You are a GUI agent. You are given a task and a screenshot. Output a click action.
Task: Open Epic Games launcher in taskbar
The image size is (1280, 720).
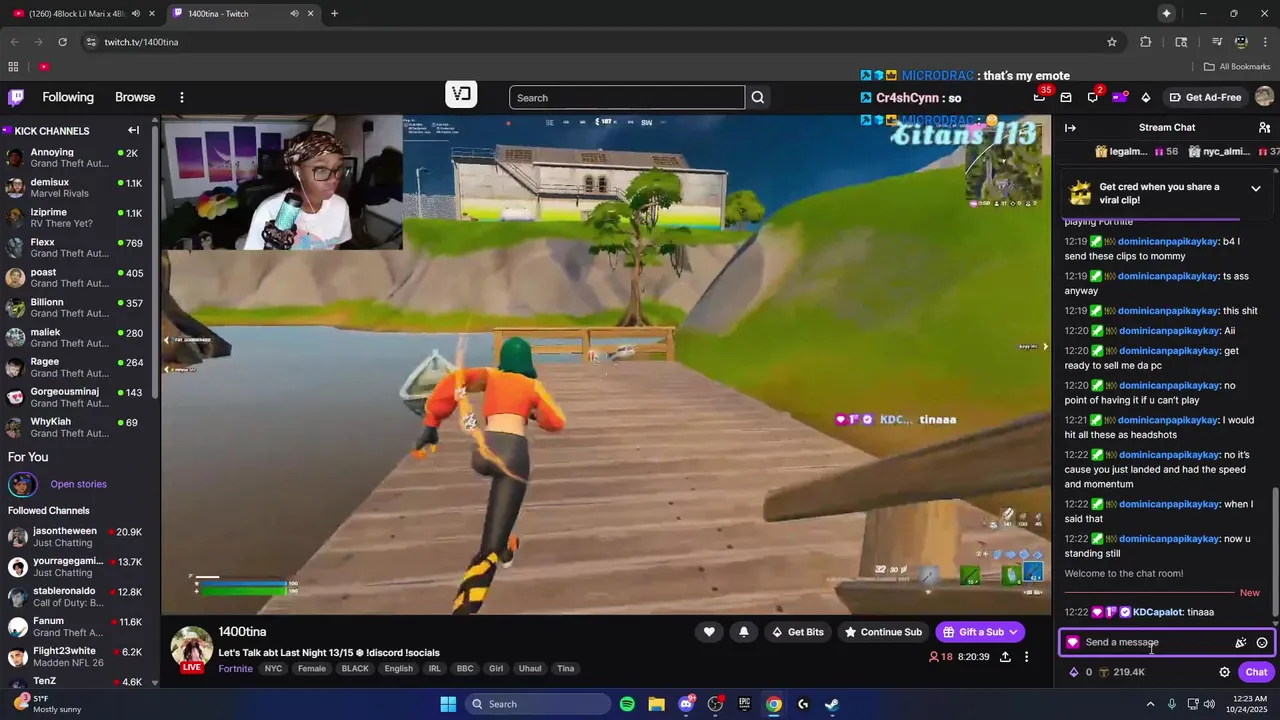744,704
